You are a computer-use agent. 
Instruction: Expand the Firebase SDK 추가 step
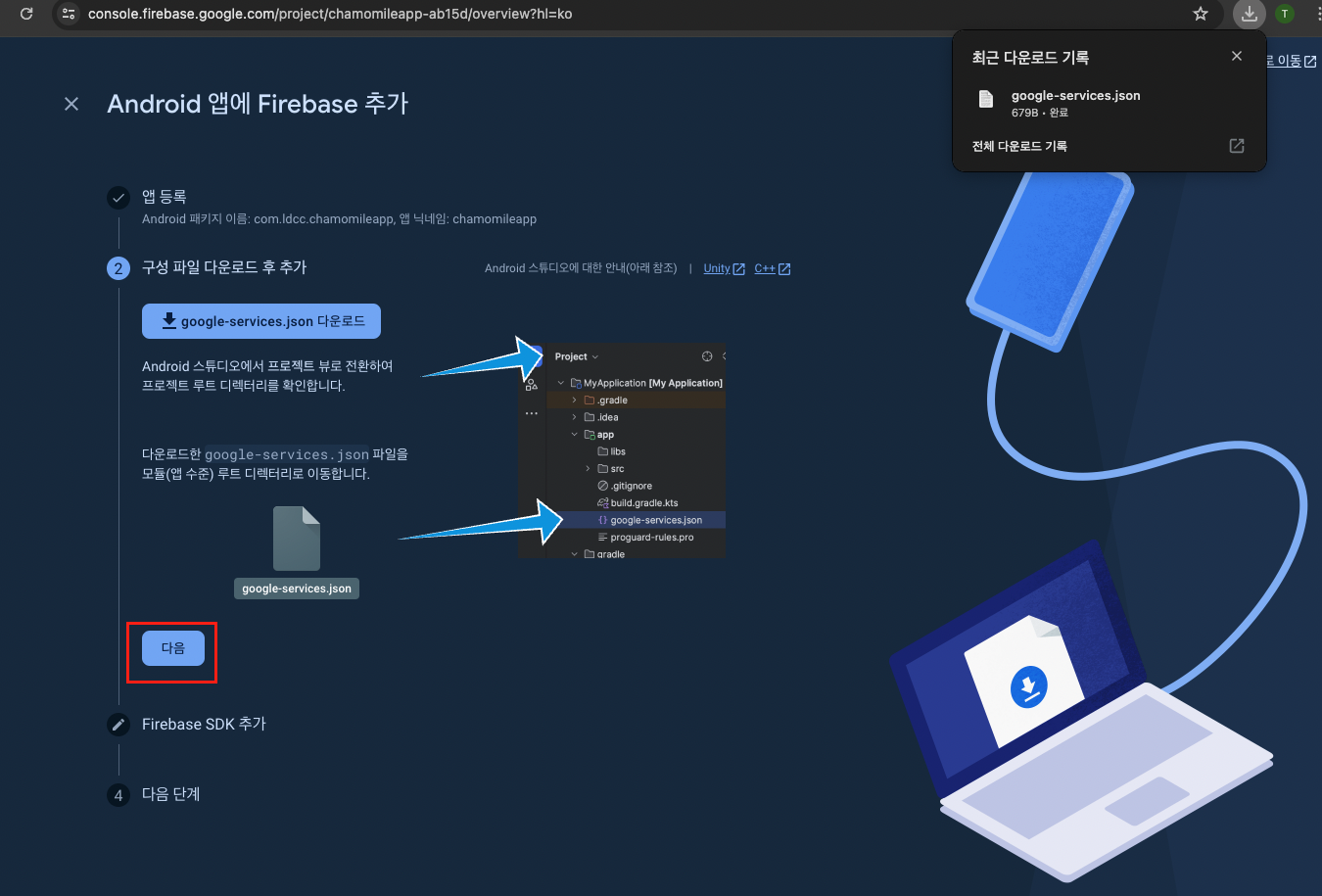point(204,724)
